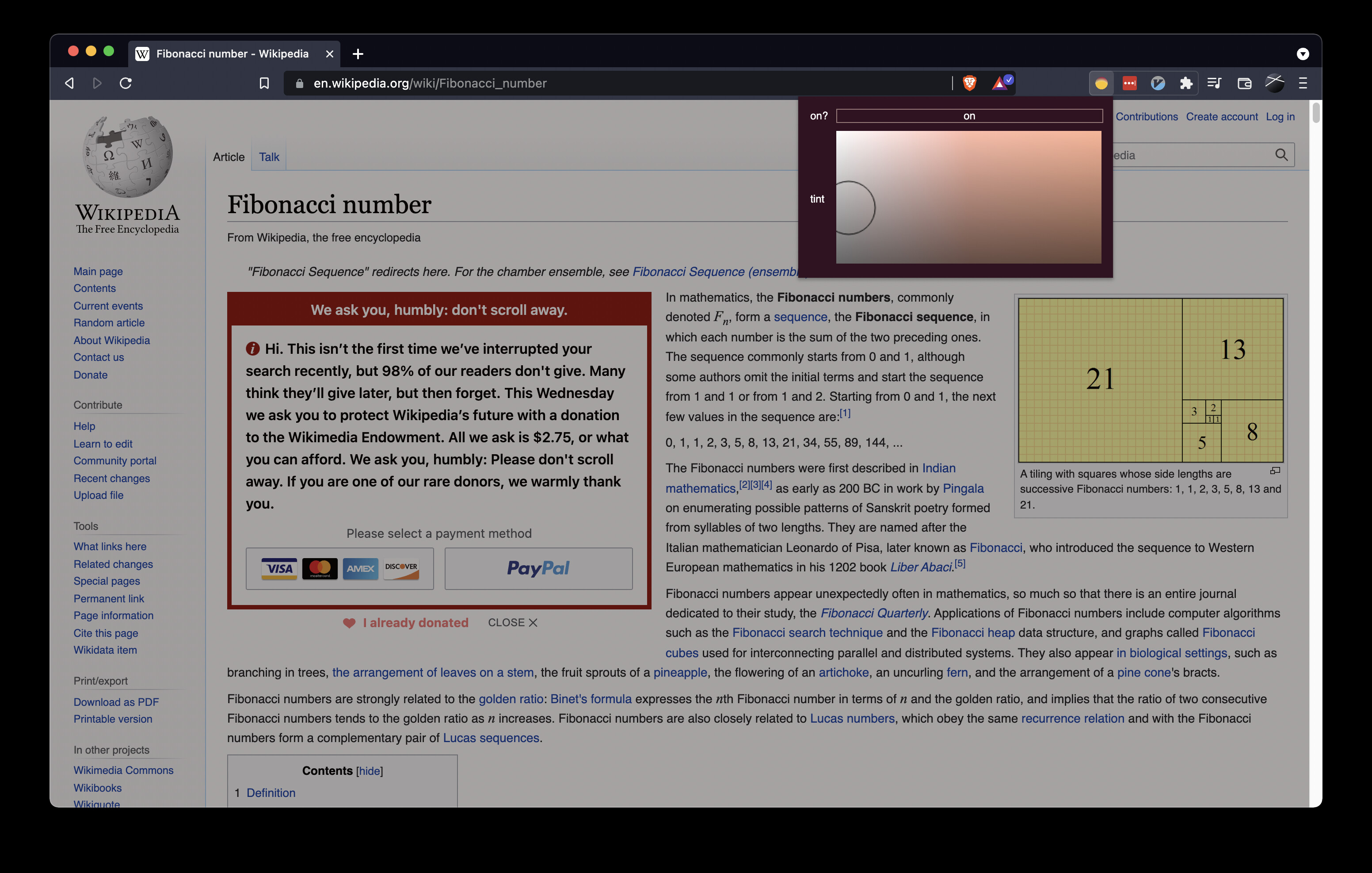This screenshot has height=873, width=1372.
Task: Click the Wikipedia search magnifier icon
Action: coord(1281,155)
